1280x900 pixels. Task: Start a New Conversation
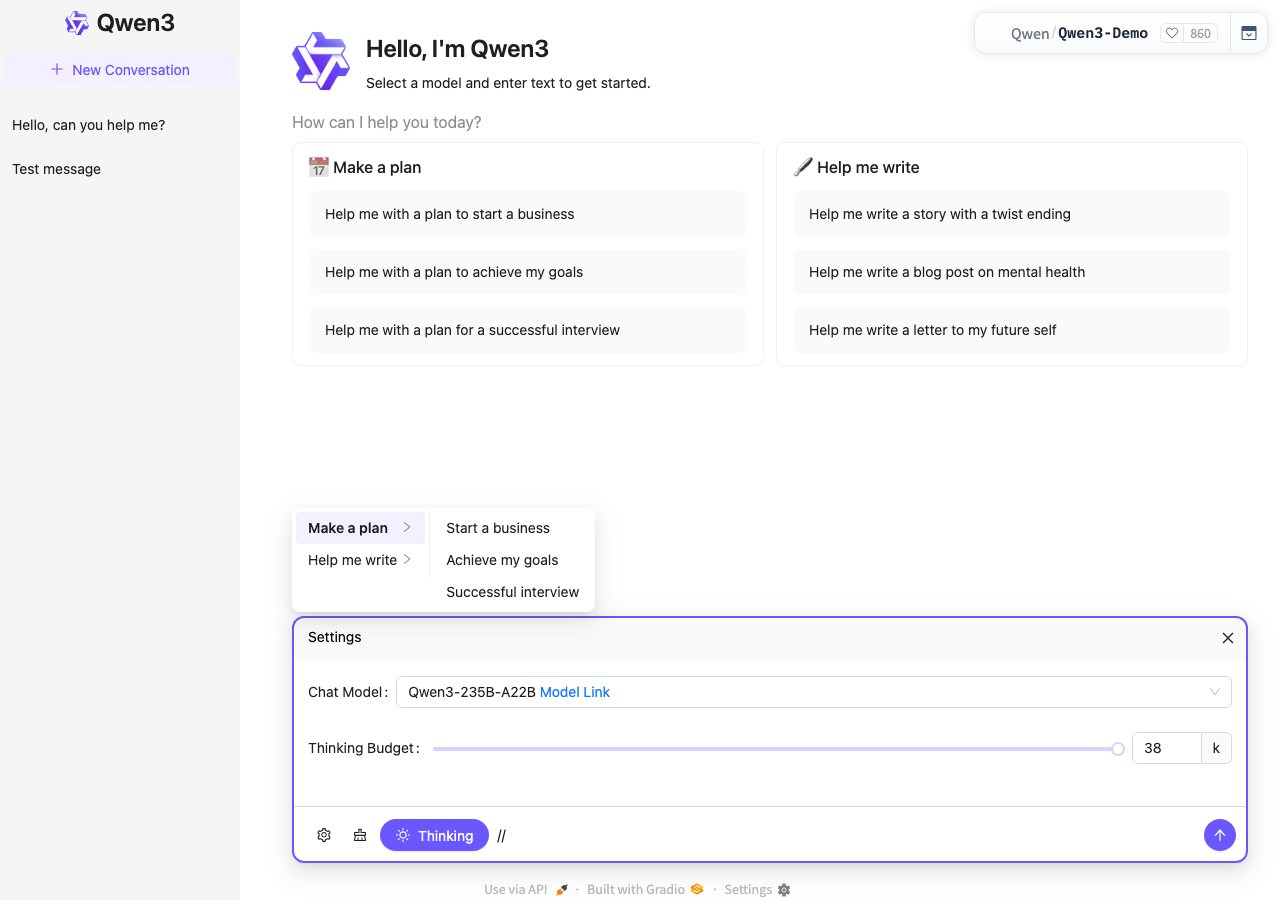(x=120, y=70)
